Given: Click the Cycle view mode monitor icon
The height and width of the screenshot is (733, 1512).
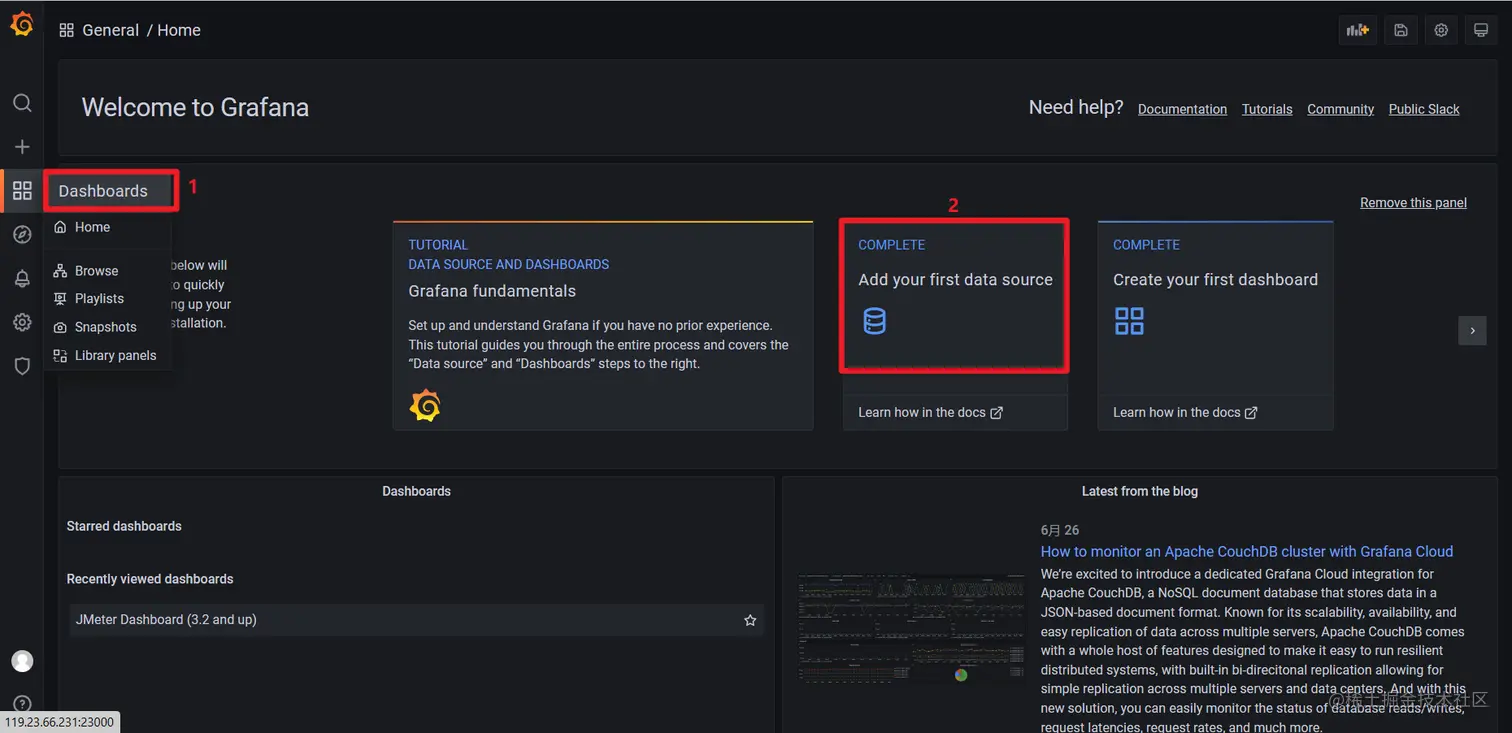Looking at the screenshot, I should tap(1481, 30).
